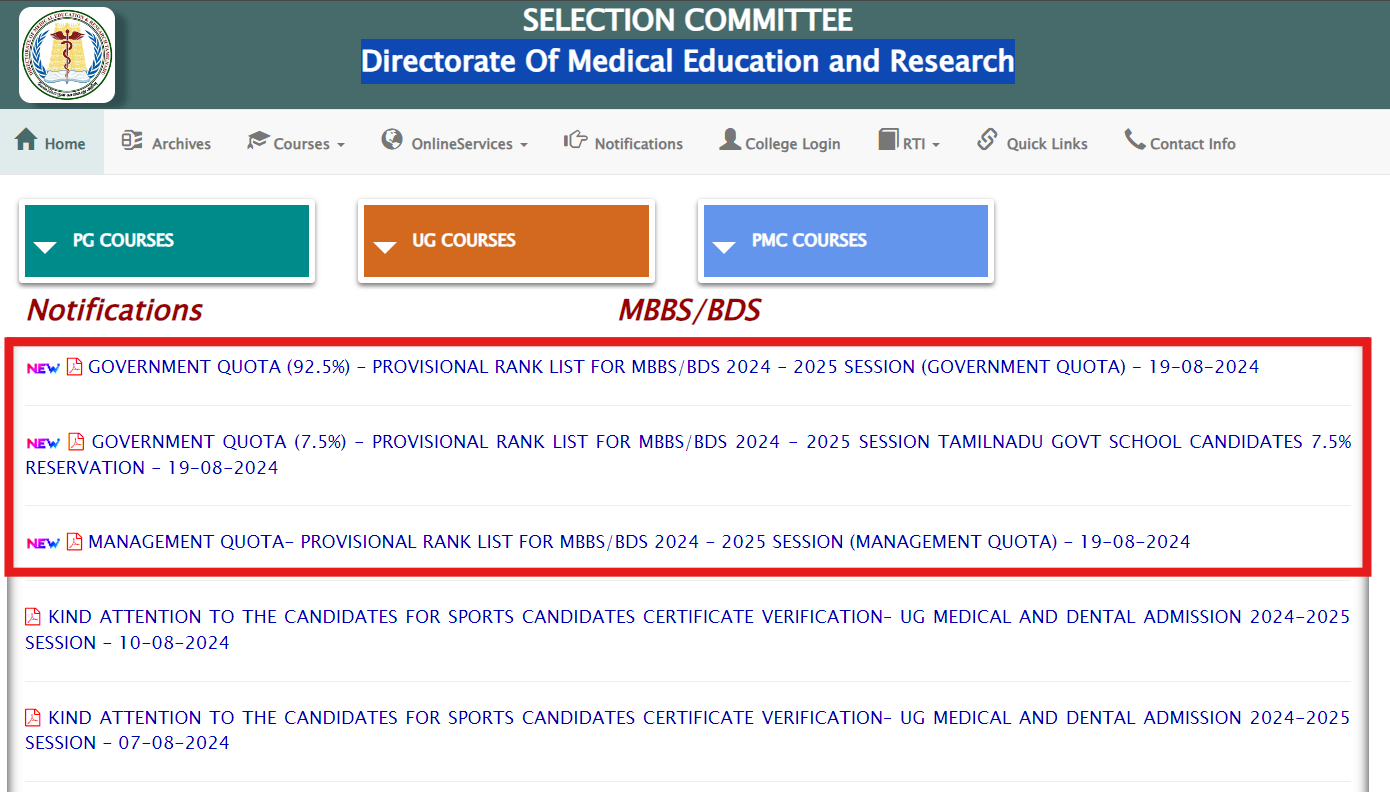This screenshot has height=792, width=1390.
Task: Open the Courses dropdown menu
Action: [295, 142]
